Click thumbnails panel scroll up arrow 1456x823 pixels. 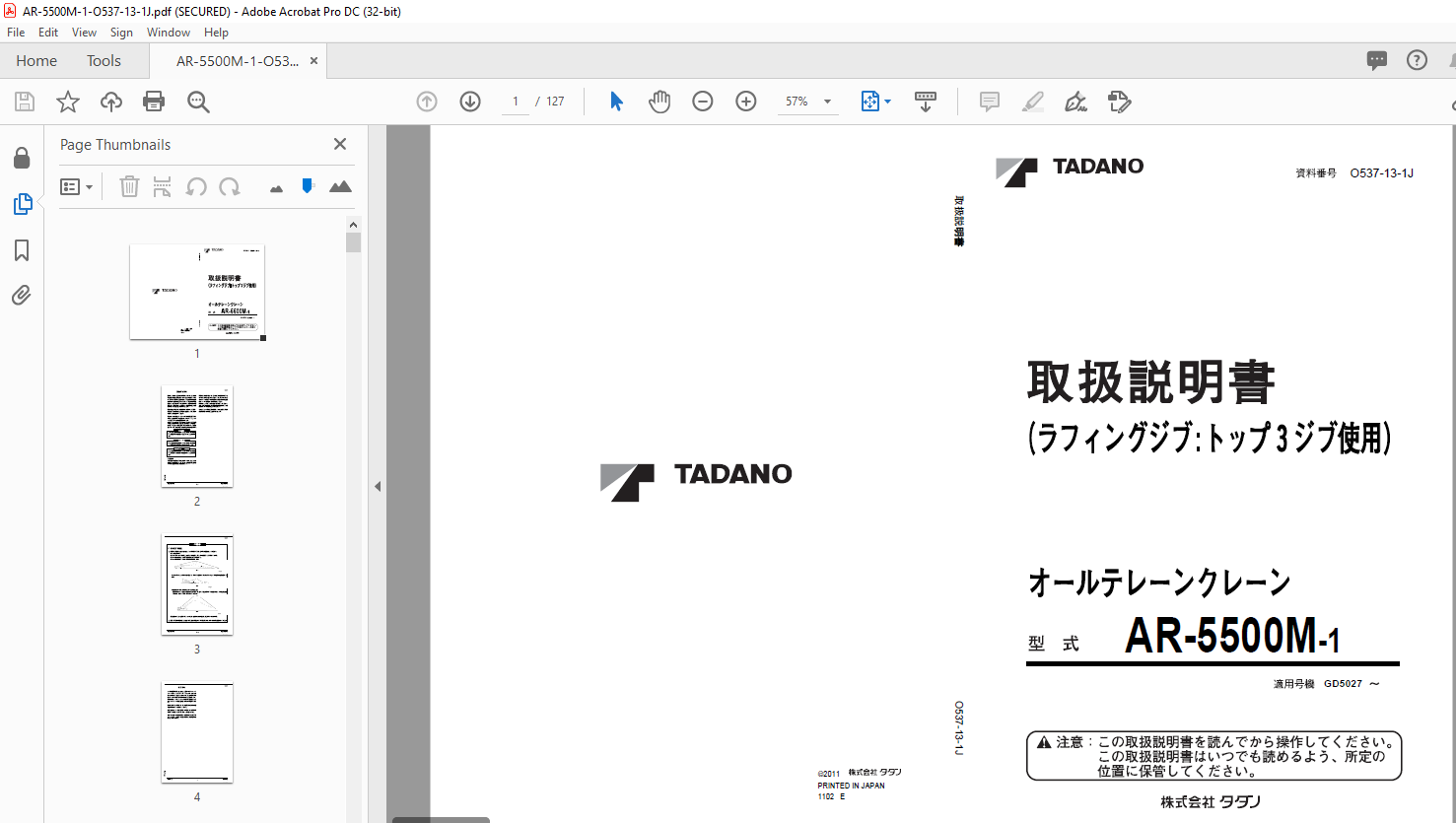click(353, 225)
